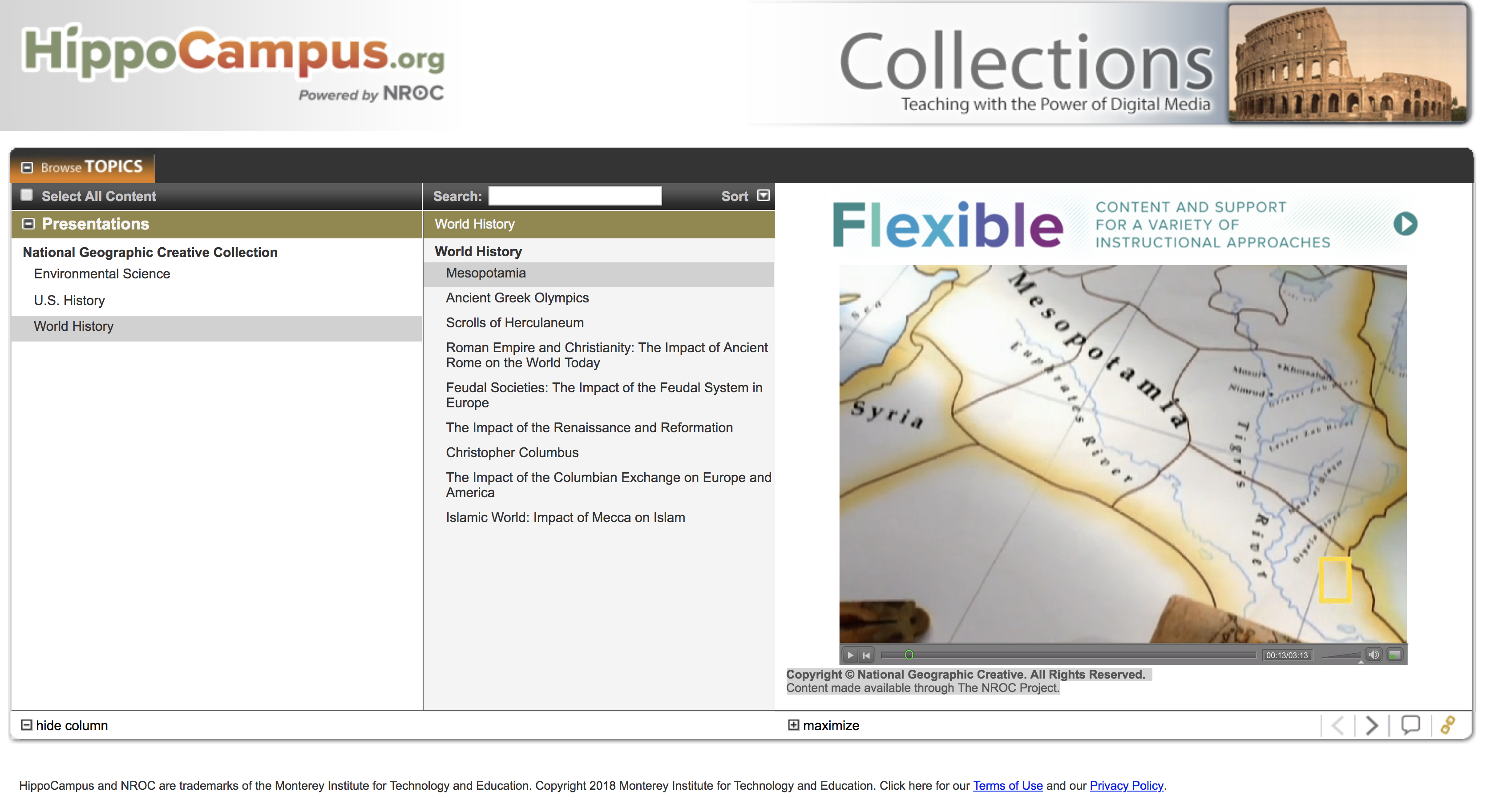This screenshot has height=812, width=1487.
Task: Click the forward navigation arrow icon
Action: (x=1370, y=725)
